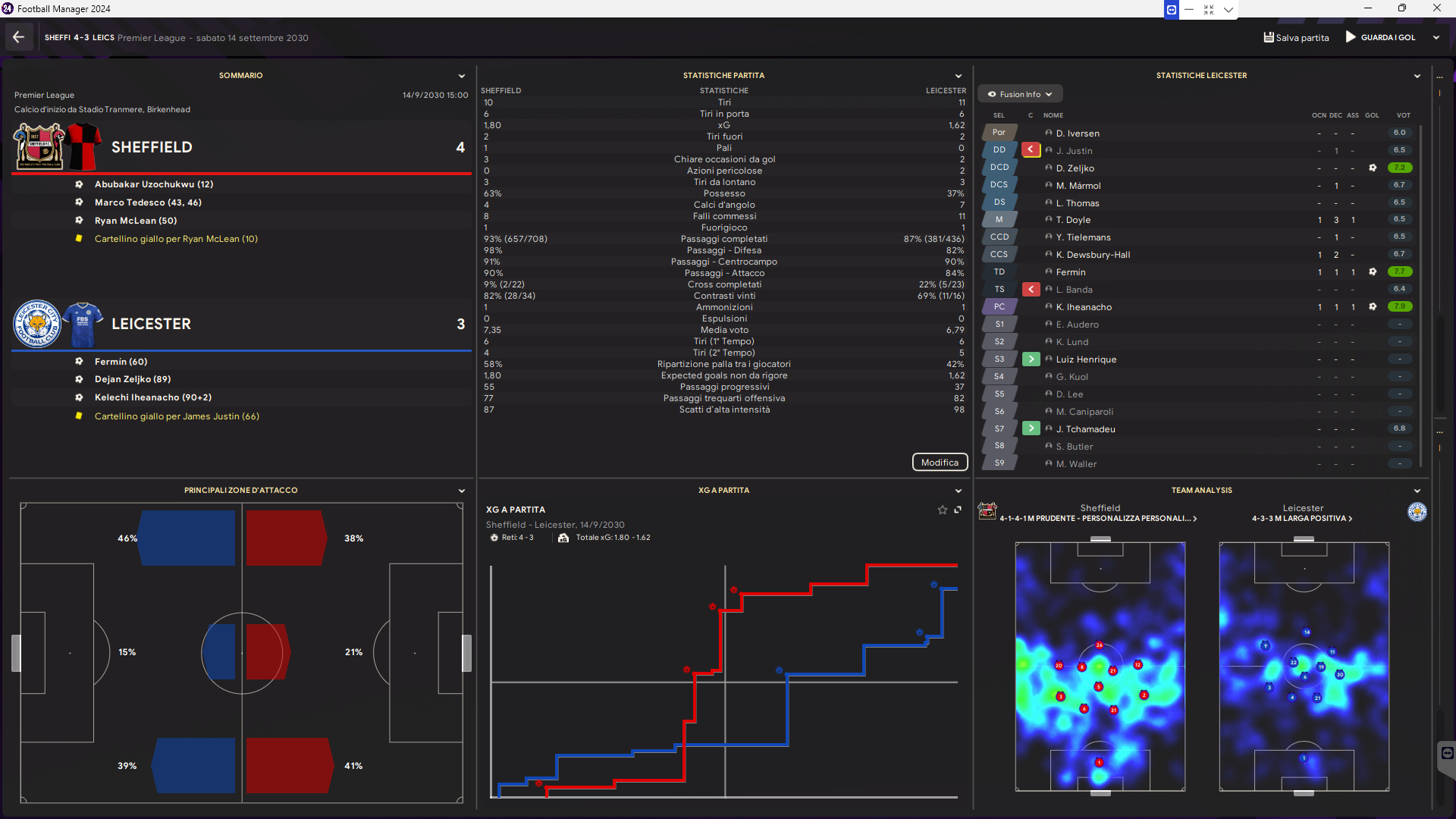This screenshot has width=1456, height=819.
Task: Expand the Statistiche Partita panel chevron
Action: tap(959, 76)
